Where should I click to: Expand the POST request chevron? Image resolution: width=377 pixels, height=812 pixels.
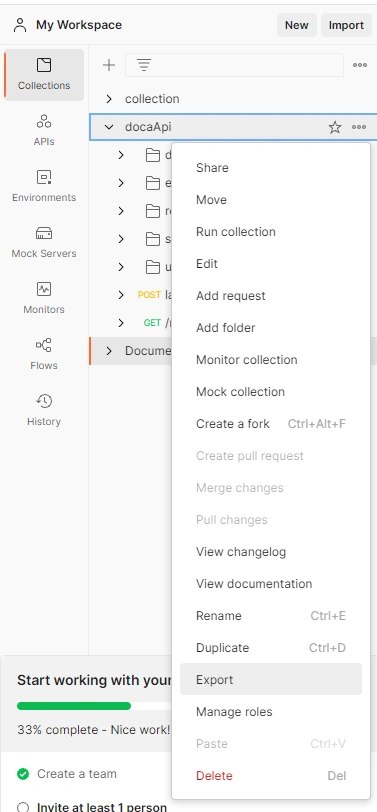121,295
